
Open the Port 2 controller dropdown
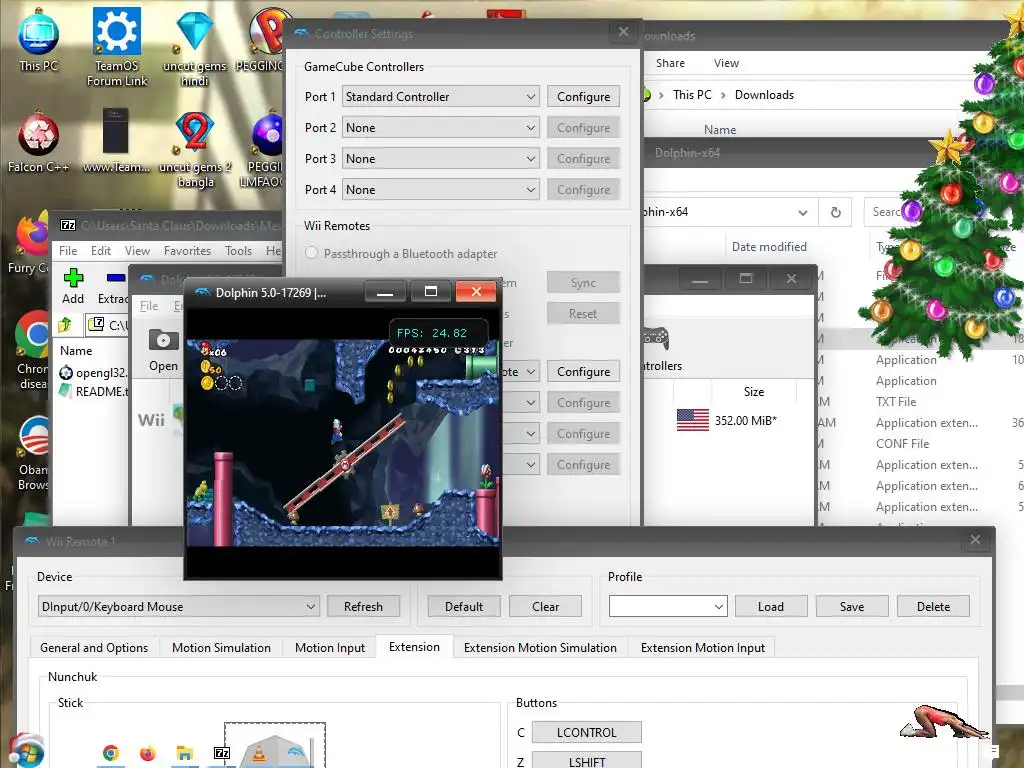(441, 128)
